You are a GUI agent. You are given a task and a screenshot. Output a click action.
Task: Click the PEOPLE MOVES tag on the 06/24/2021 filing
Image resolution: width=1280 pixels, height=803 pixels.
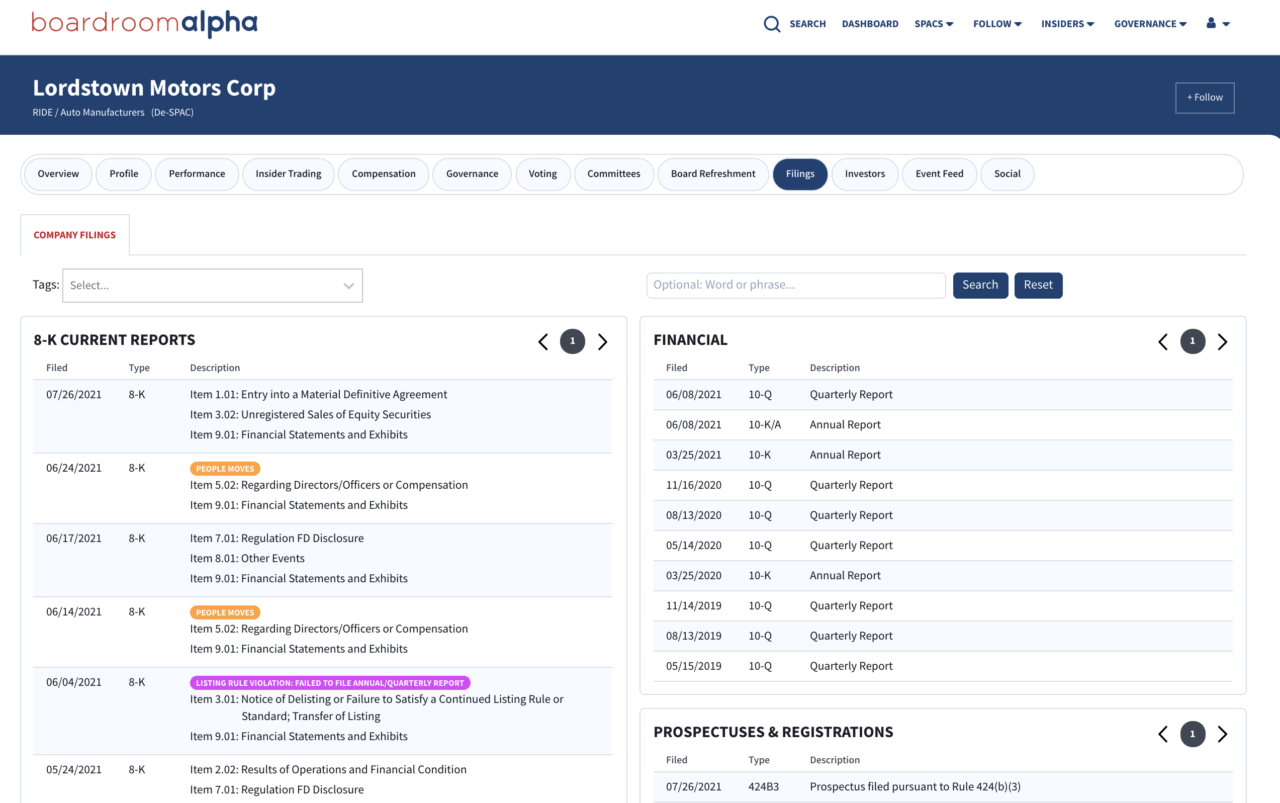click(225, 467)
